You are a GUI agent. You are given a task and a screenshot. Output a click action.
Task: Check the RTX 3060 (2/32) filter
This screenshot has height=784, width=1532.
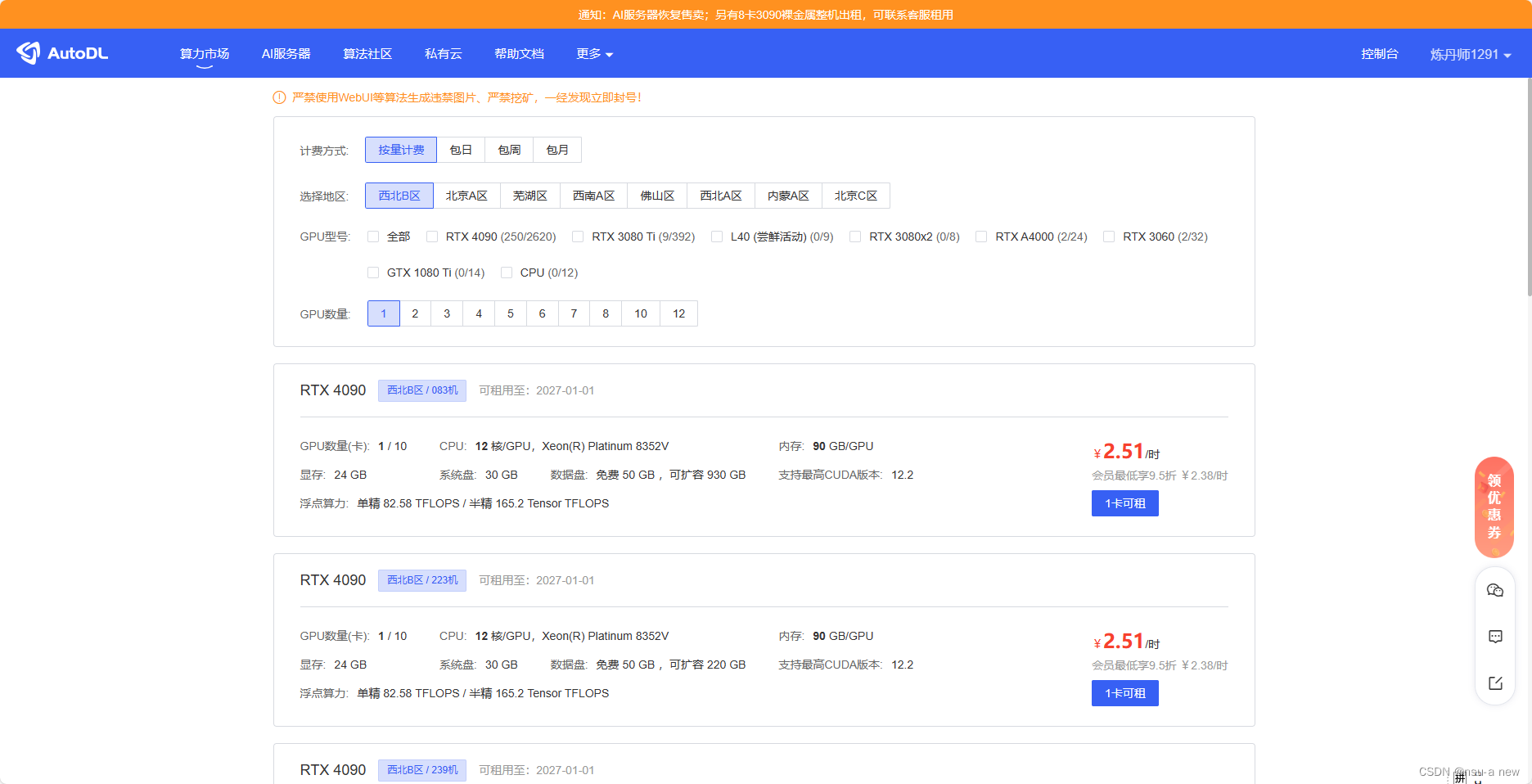[1109, 237]
